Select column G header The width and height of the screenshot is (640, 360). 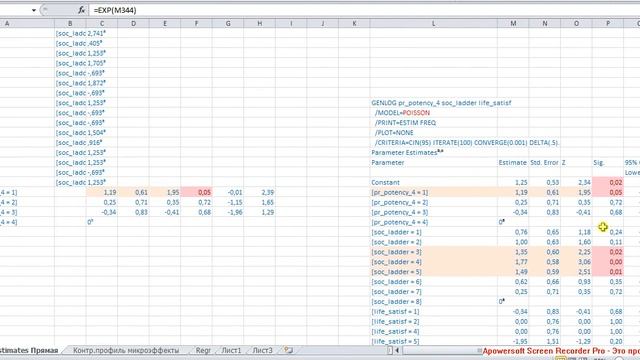(x=228, y=24)
